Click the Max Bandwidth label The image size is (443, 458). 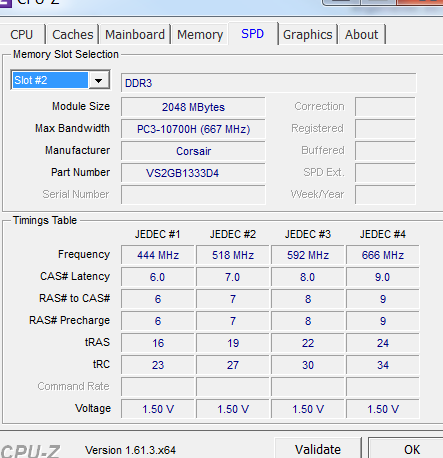pos(72,128)
